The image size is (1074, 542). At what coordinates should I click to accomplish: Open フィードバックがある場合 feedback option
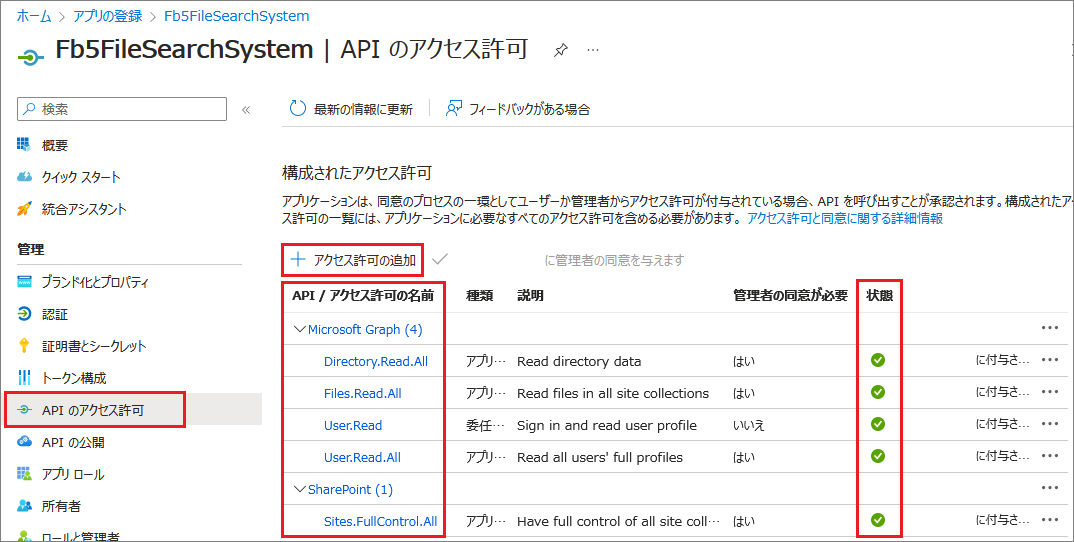pyautogui.click(x=517, y=109)
